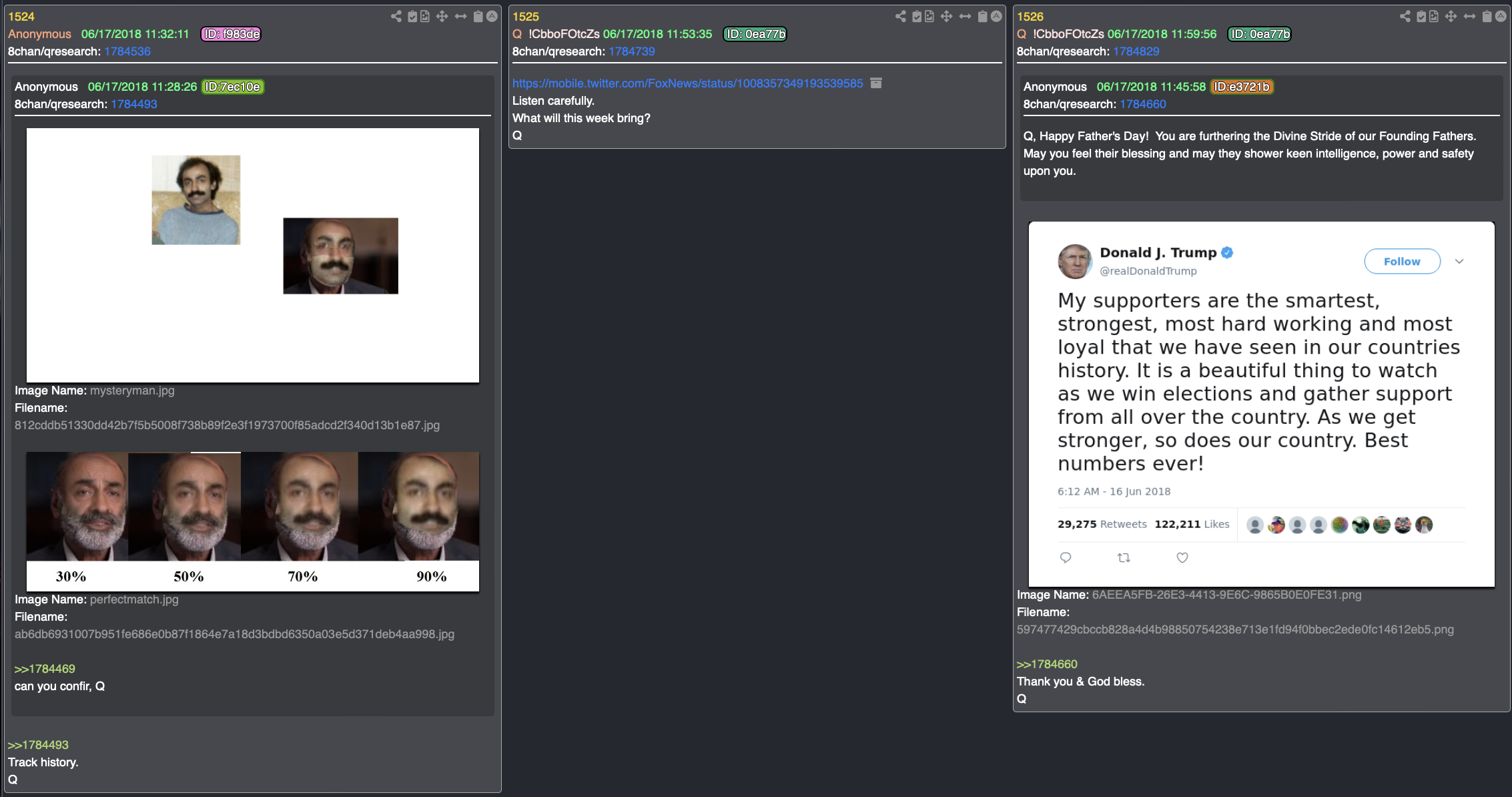The image size is (1512, 797).
Task: Click the blue verified badge next to Donald J. Trump
Action: (1227, 252)
